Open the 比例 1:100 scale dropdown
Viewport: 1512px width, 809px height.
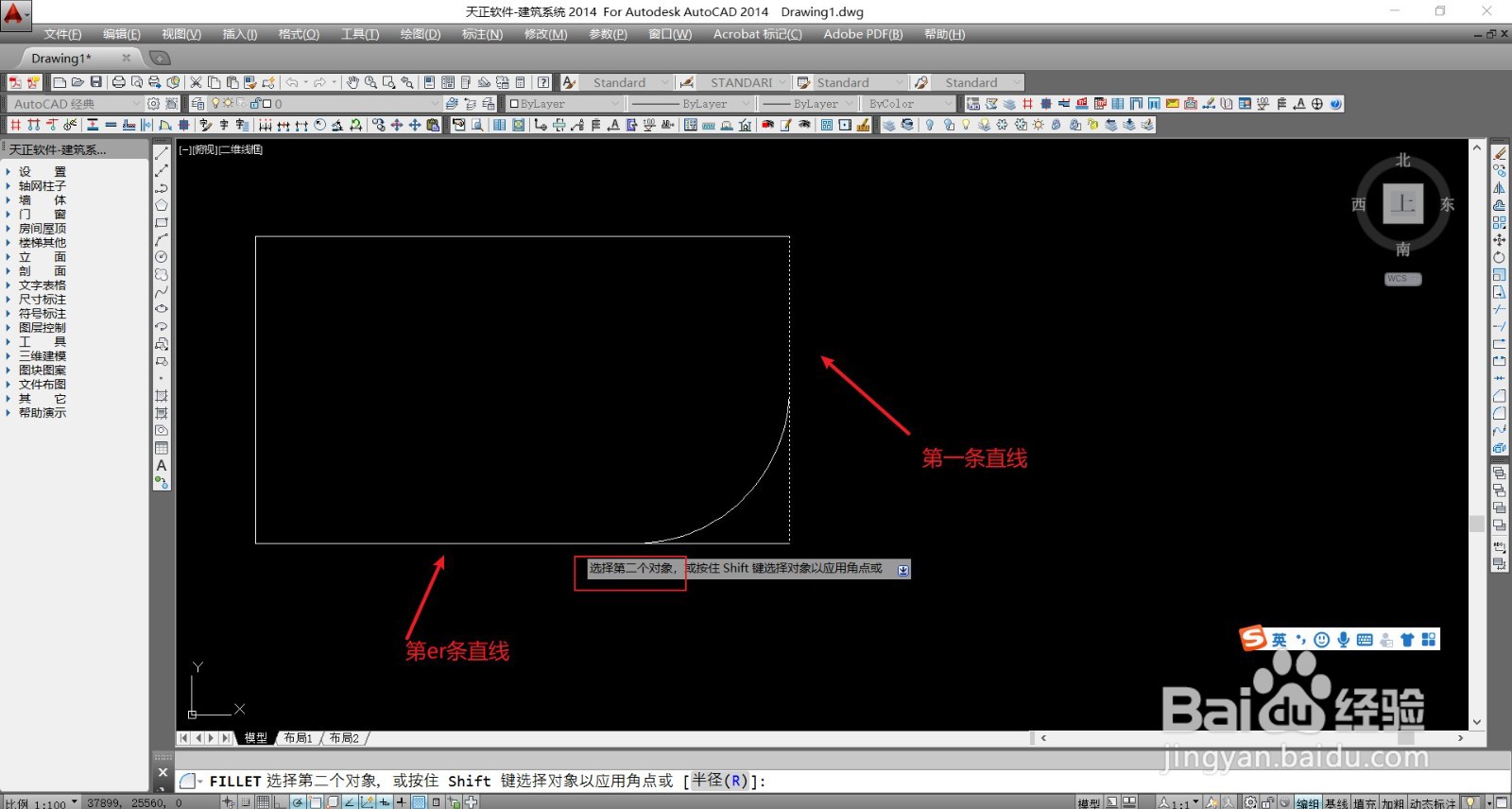(41, 803)
